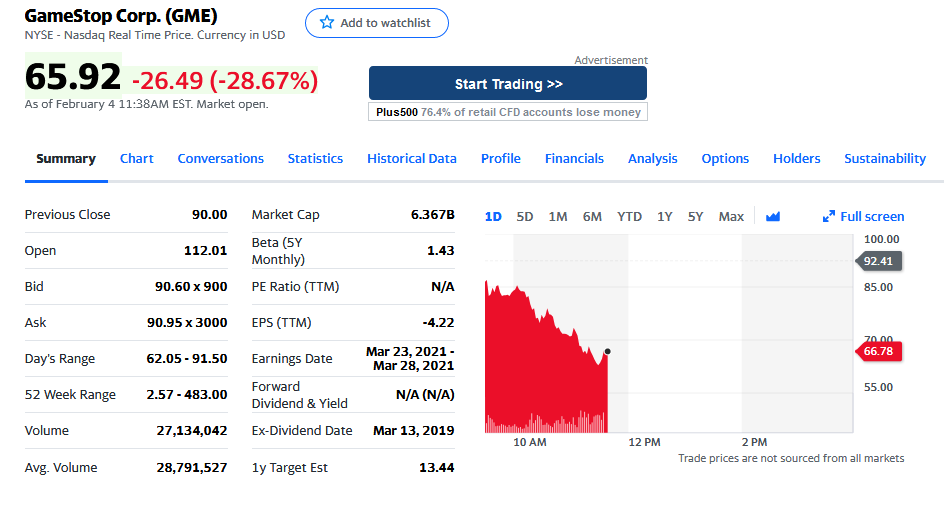Switch chart range to 5D
Viewport: 944px width, 509px height.
525,217
